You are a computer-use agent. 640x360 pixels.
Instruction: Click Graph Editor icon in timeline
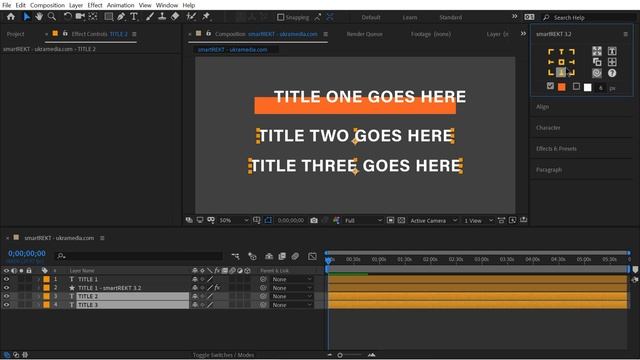(x=312, y=256)
